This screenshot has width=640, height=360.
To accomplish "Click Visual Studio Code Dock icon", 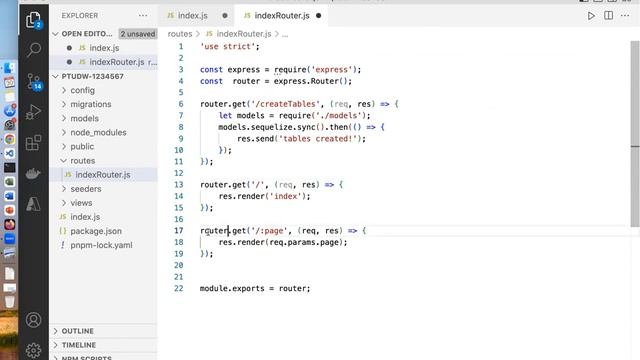I will pos(9,153).
